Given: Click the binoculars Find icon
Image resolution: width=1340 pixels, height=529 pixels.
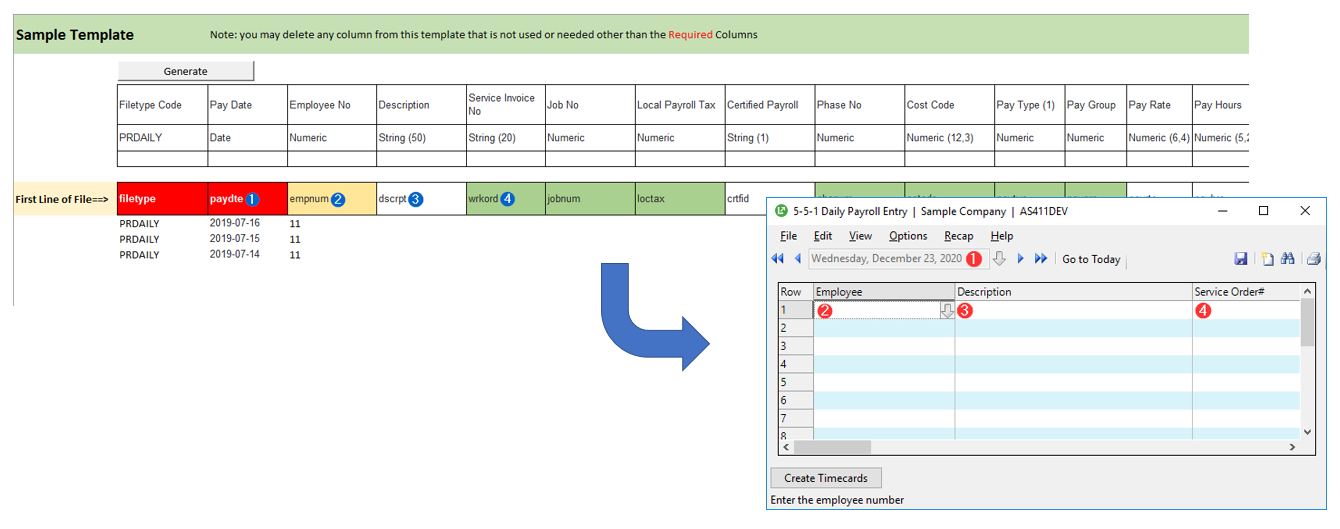Looking at the screenshot, I should click(1288, 259).
